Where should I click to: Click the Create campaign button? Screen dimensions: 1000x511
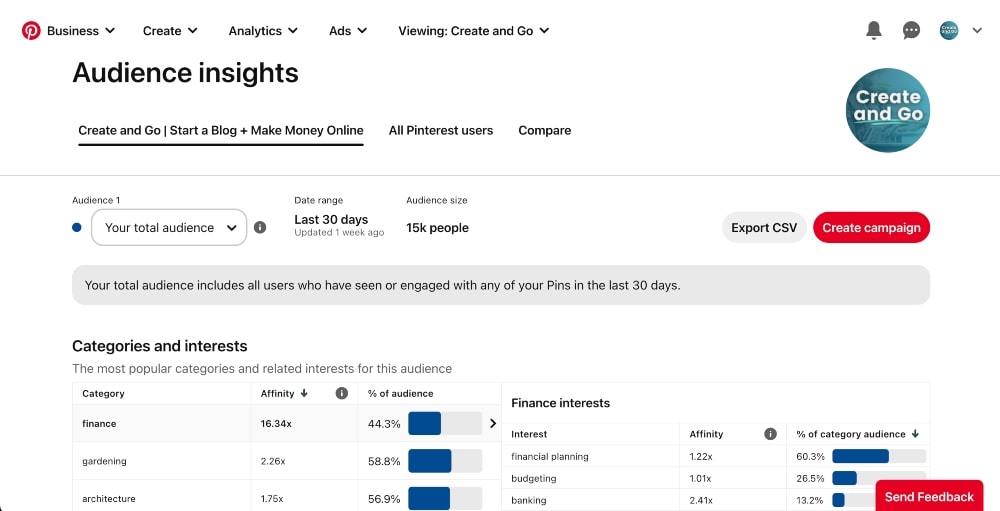coord(871,228)
